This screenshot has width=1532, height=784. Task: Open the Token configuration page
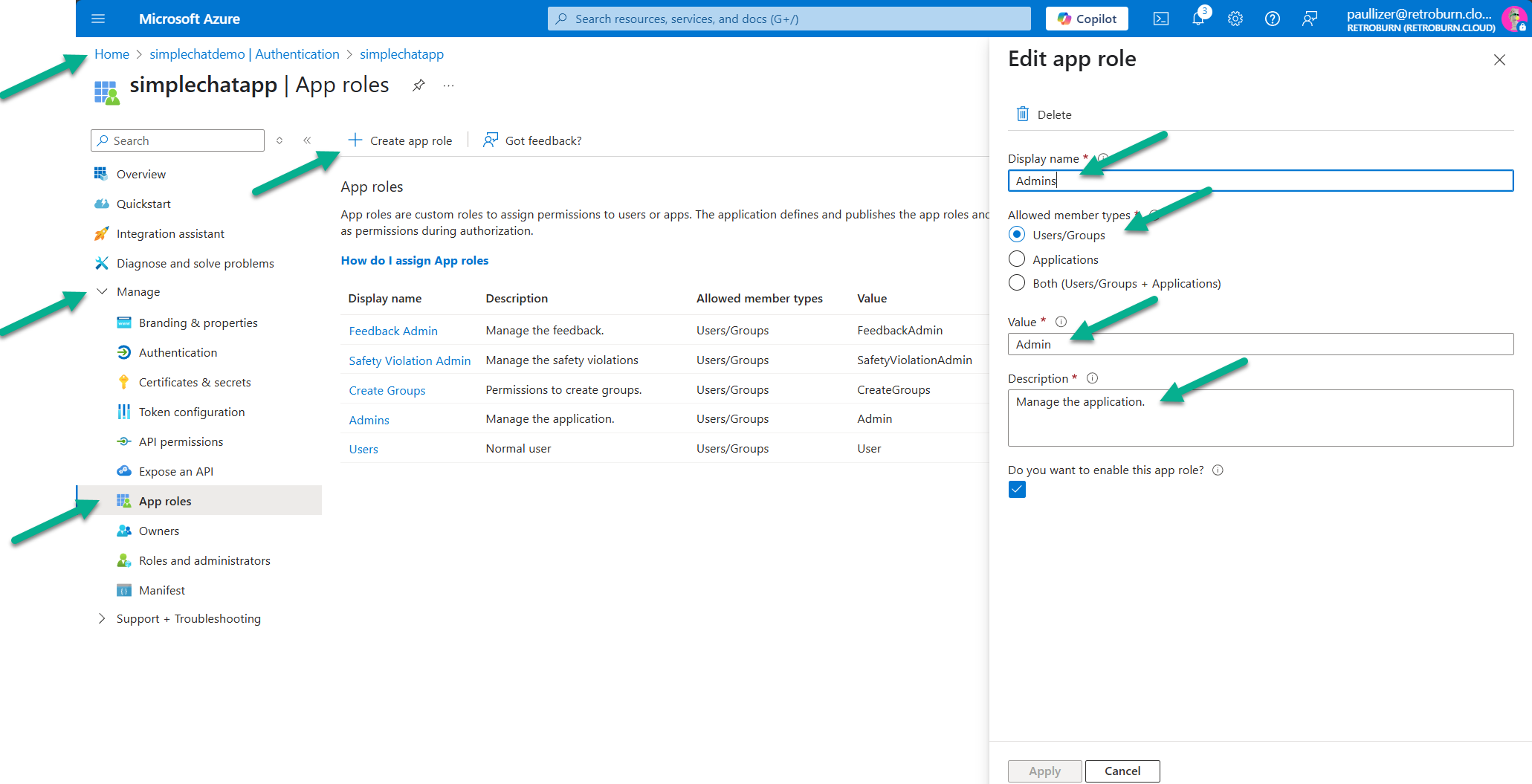click(191, 411)
